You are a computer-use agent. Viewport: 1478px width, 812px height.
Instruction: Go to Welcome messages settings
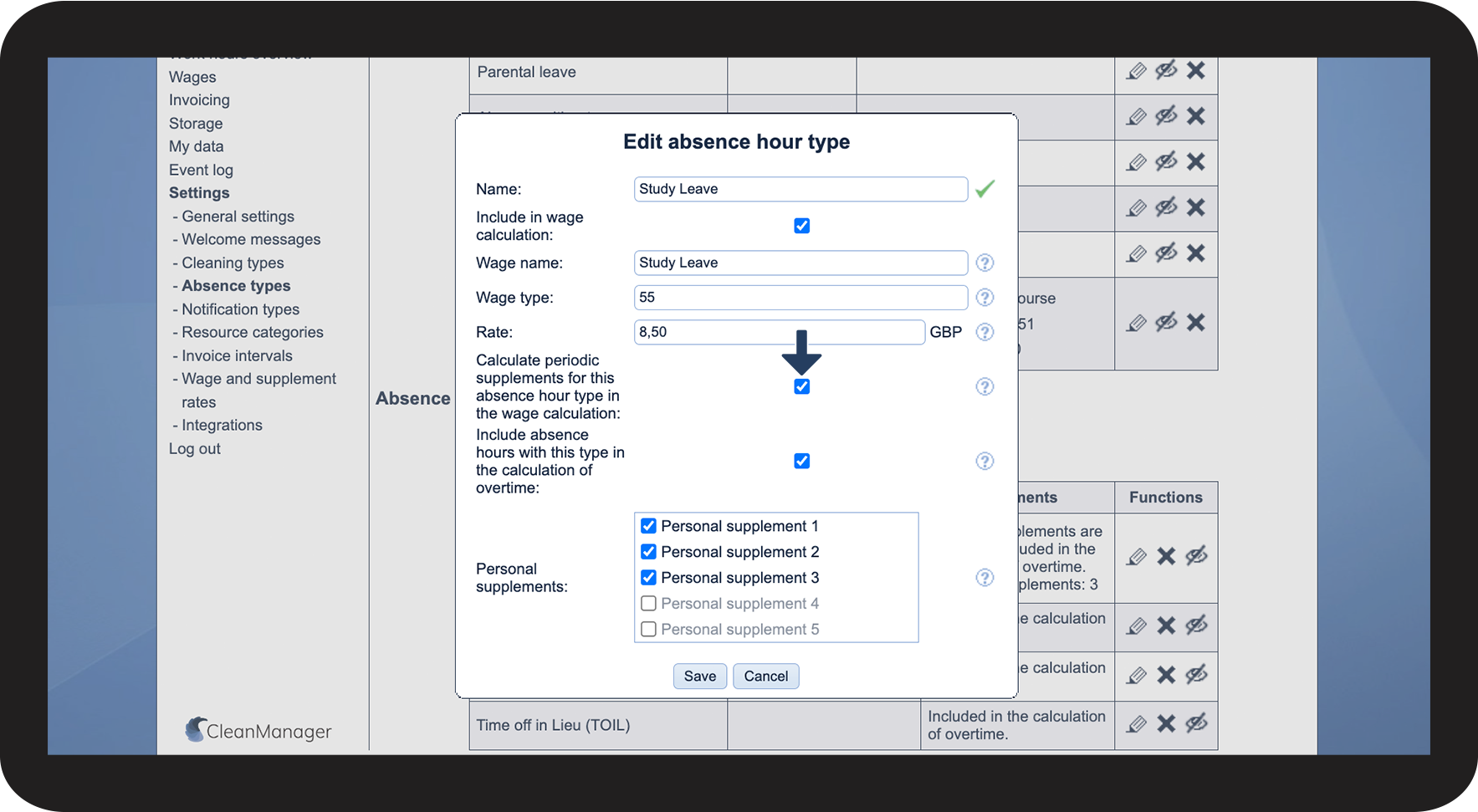pyautogui.click(x=251, y=240)
